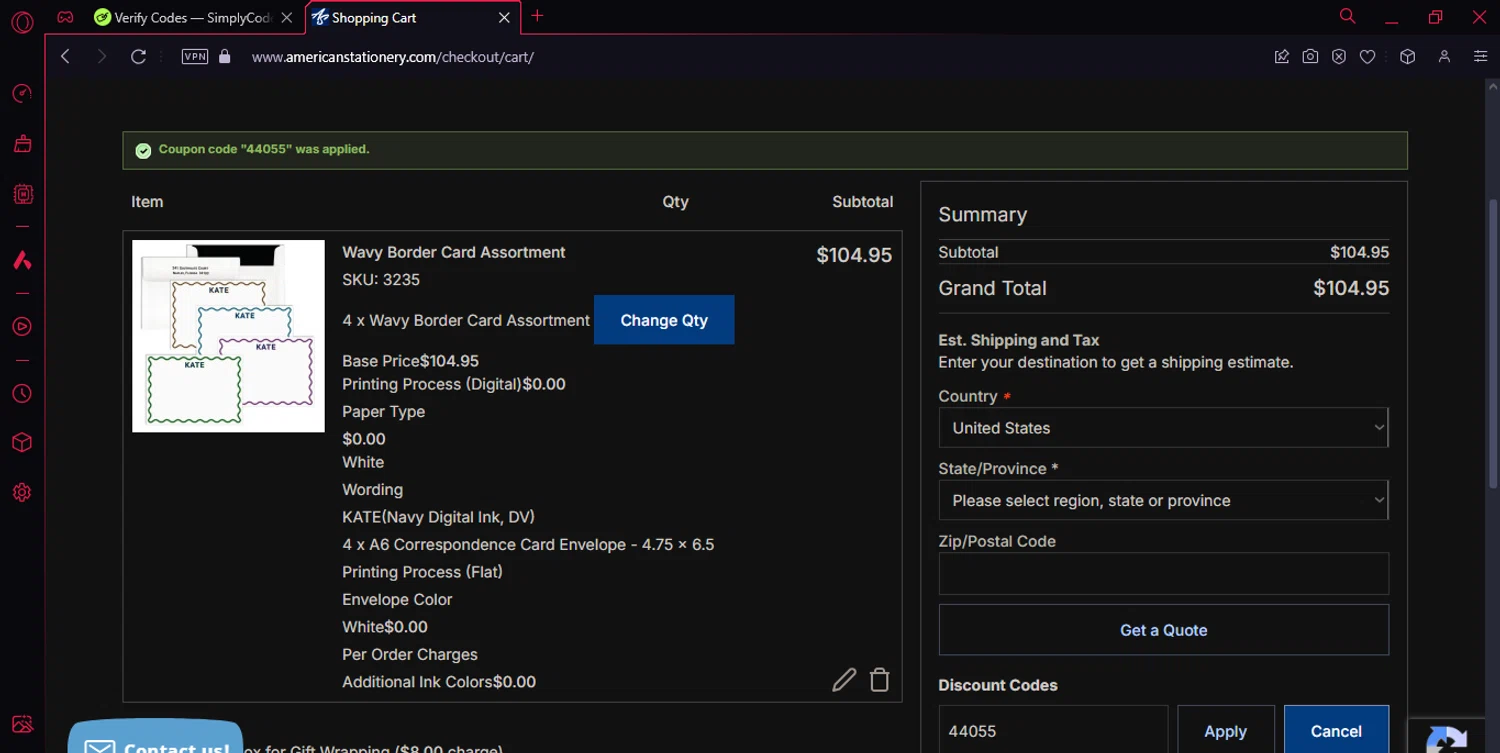Click the Wavy Border Card product thumbnail
Viewport: 1500px width, 753px height.
(228, 336)
